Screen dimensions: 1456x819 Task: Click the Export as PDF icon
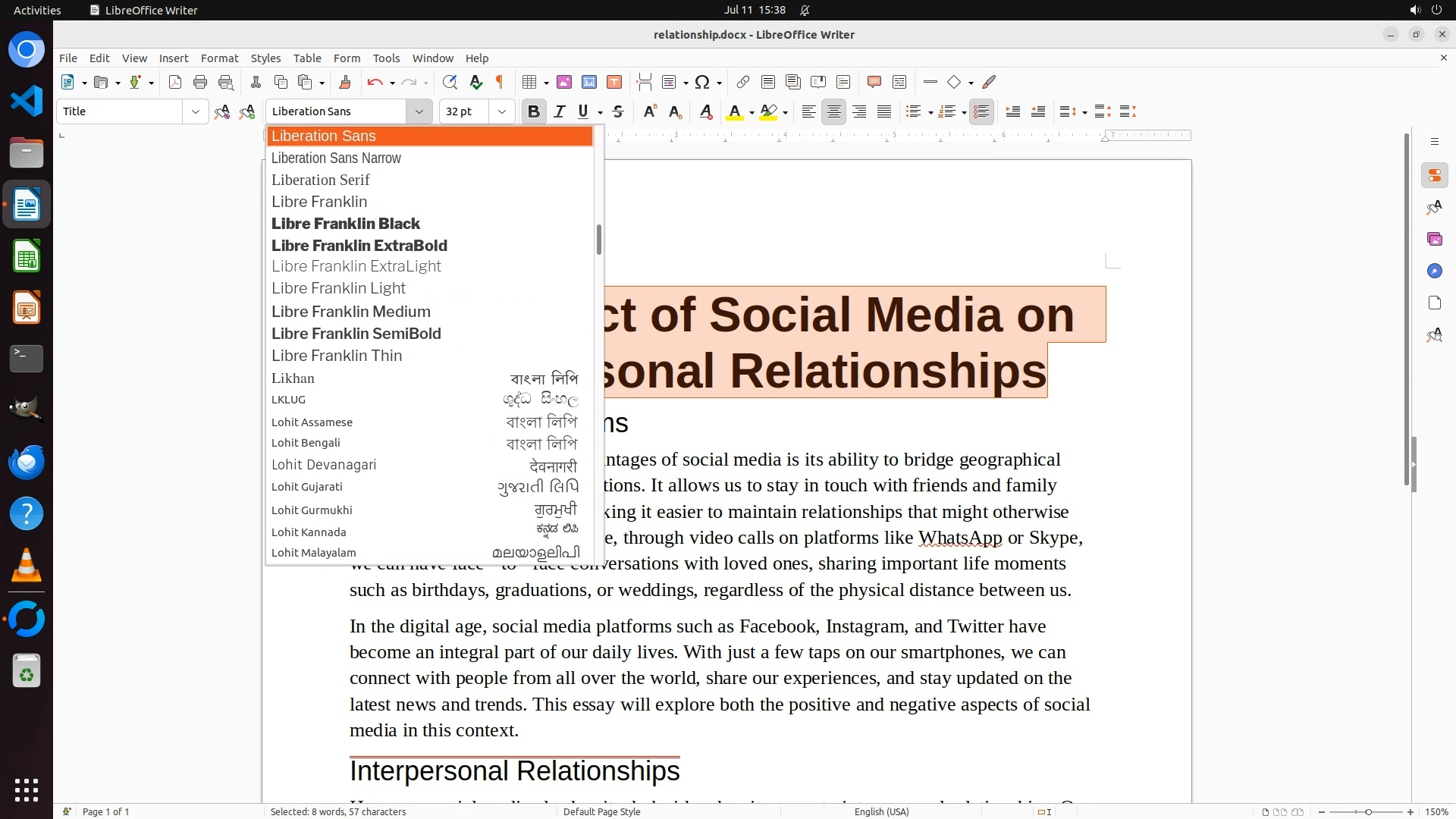(175, 82)
